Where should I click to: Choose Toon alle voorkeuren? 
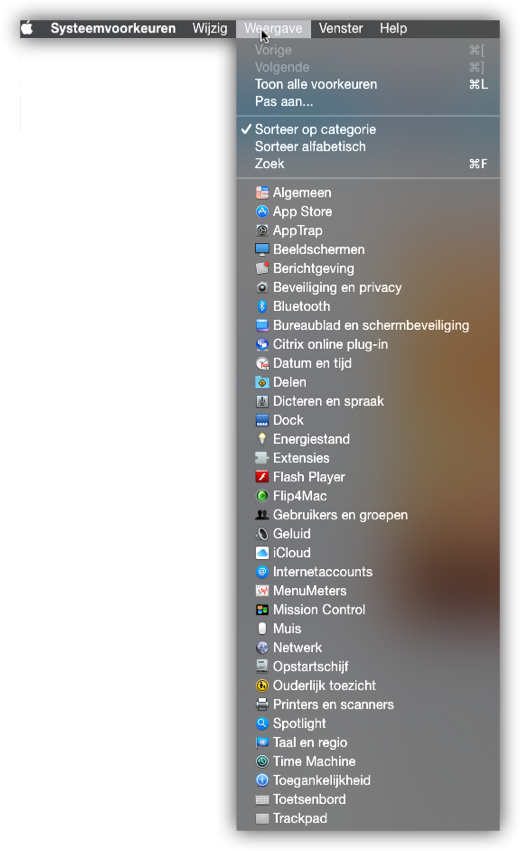(368, 84)
